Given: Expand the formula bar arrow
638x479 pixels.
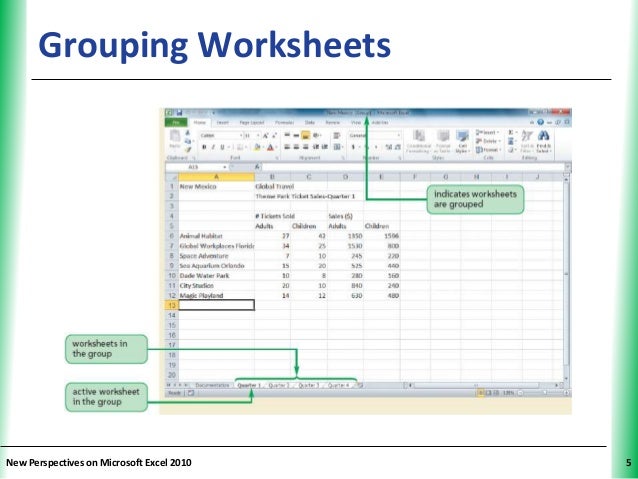Looking at the screenshot, I should 567,167.
